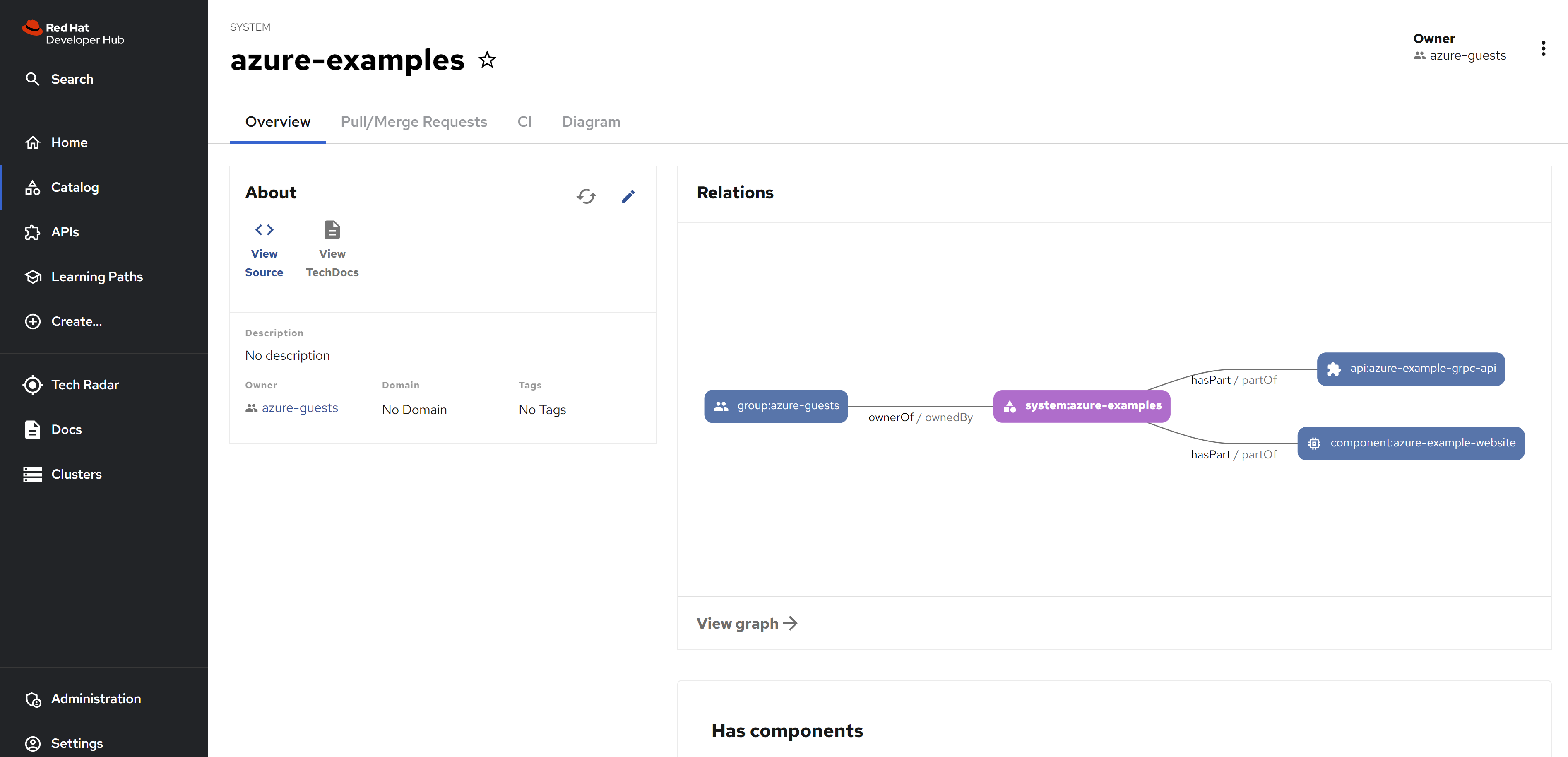Open the Diagram tab

point(591,122)
